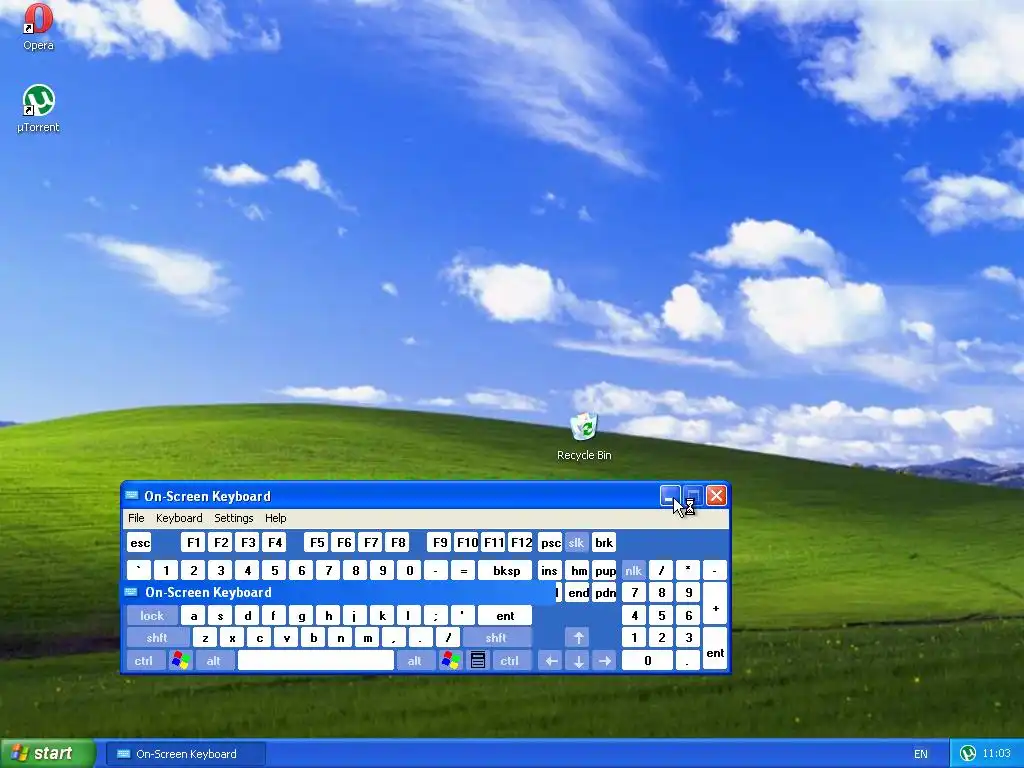Click the F5 function key
Viewport: 1024px width, 768px height.
317,543
